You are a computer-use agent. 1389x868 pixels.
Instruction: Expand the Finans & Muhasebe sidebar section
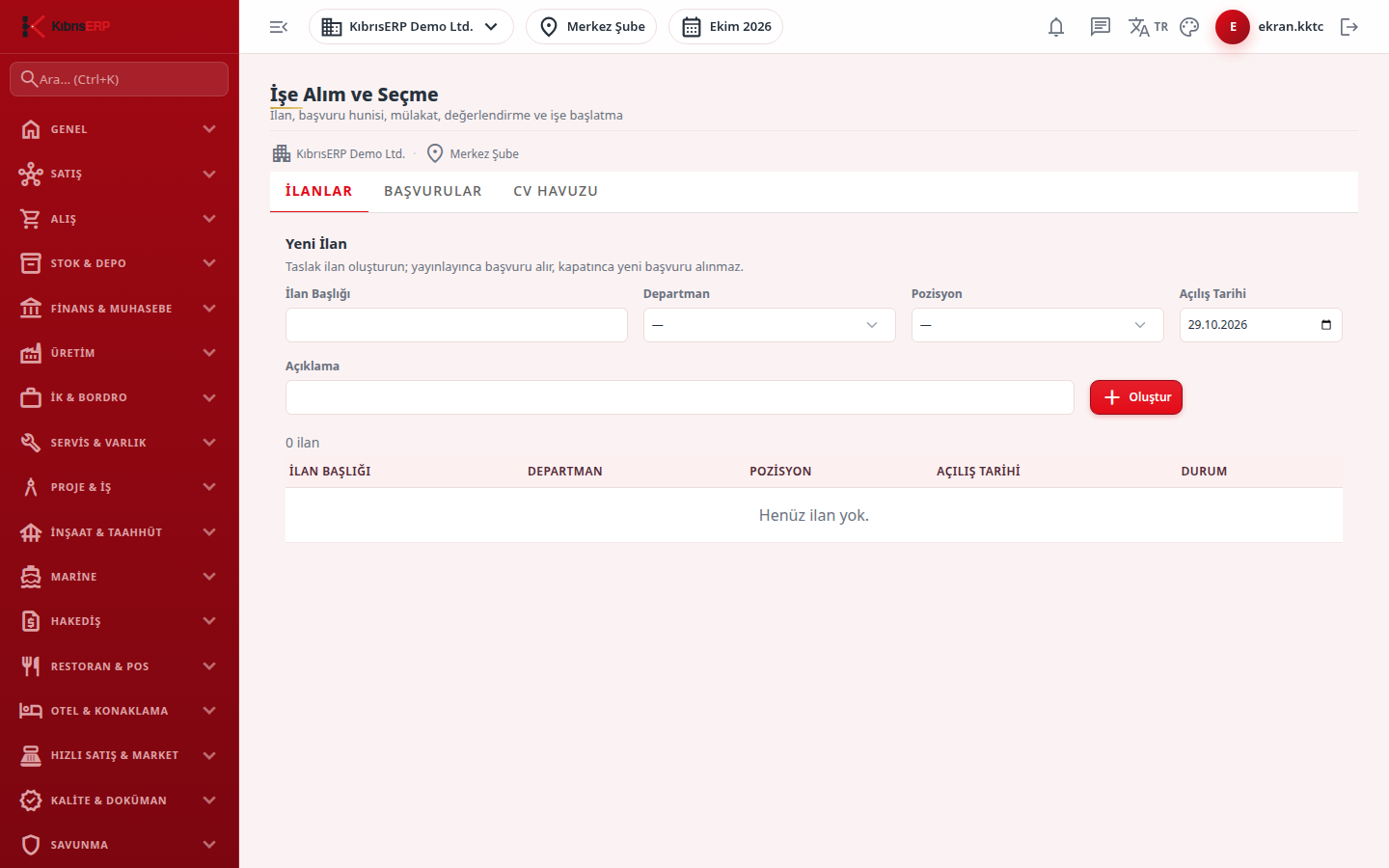119,309
